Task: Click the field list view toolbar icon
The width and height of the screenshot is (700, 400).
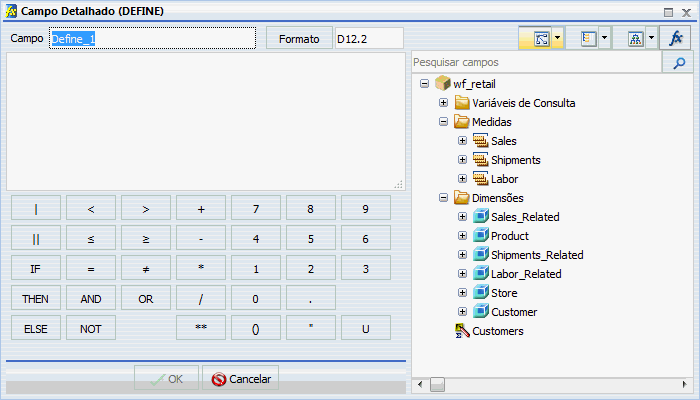Action: [589, 39]
